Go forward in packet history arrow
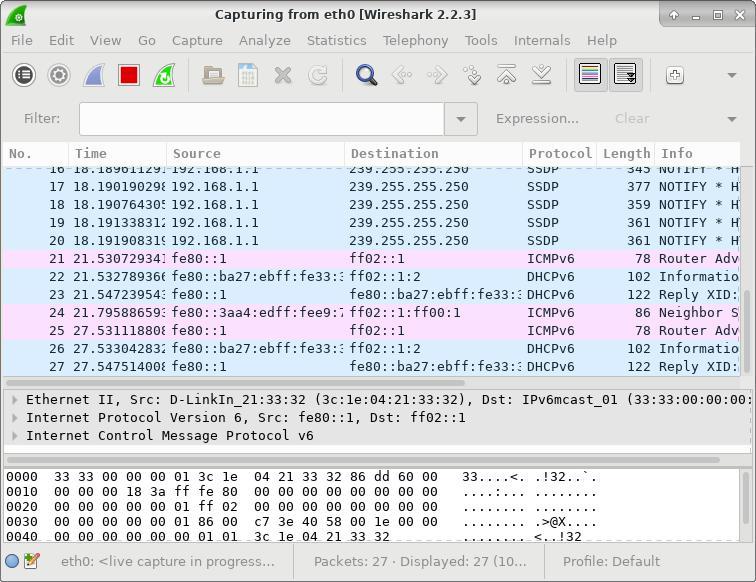The height and width of the screenshot is (582, 756). (x=437, y=75)
